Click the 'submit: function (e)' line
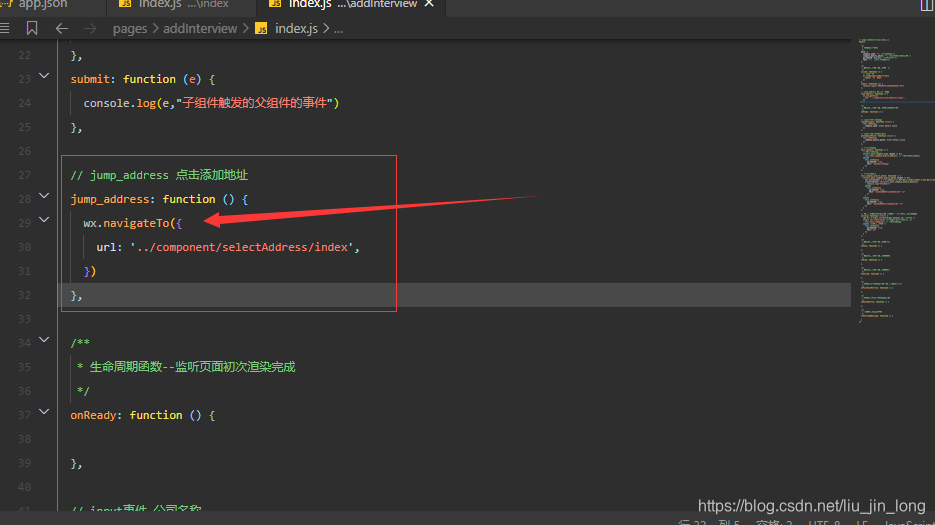Viewport: 935px width, 525px height. point(143,79)
